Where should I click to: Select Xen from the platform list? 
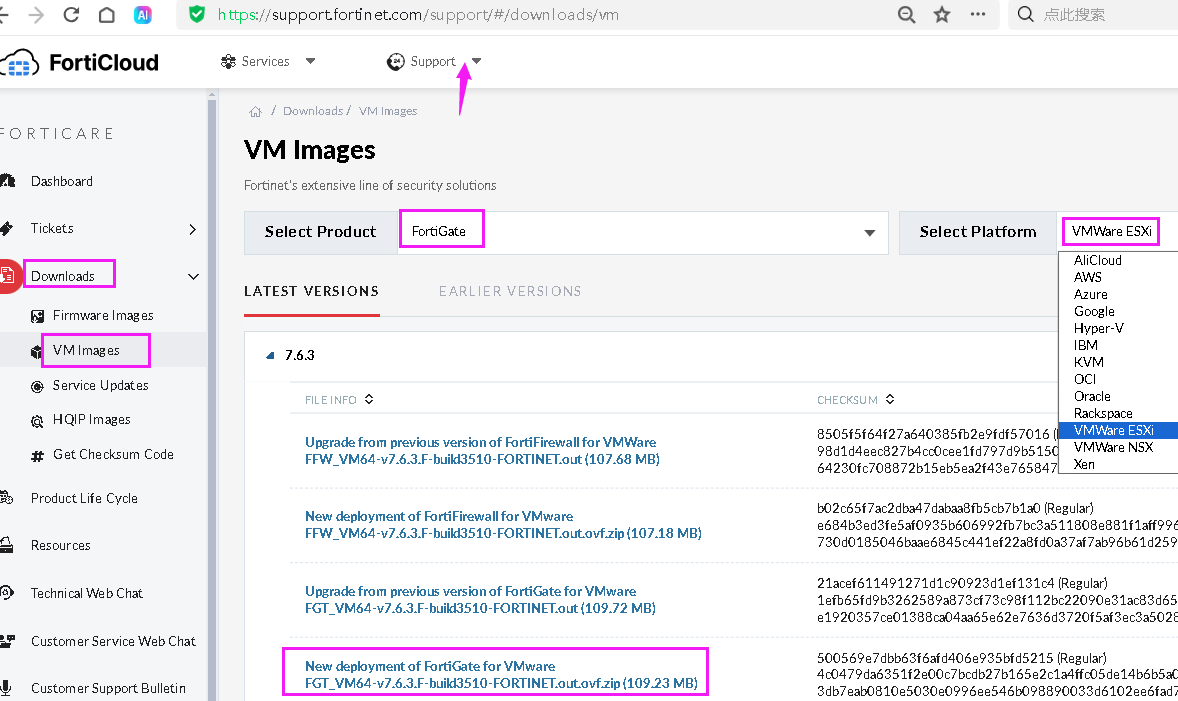coord(1118,464)
